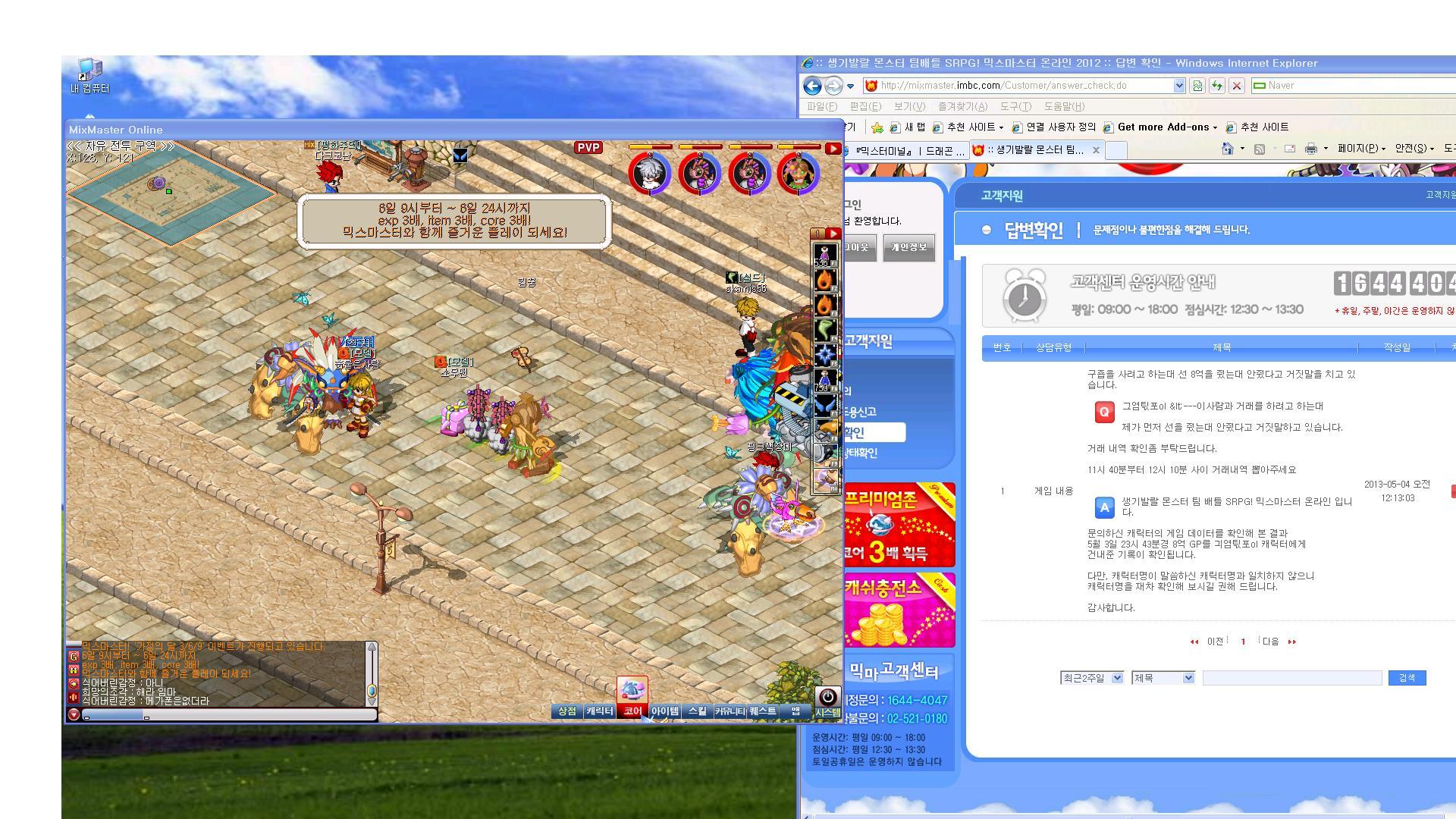
Task: Activate the F3 fireball skill slot
Action: click(x=825, y=305)
